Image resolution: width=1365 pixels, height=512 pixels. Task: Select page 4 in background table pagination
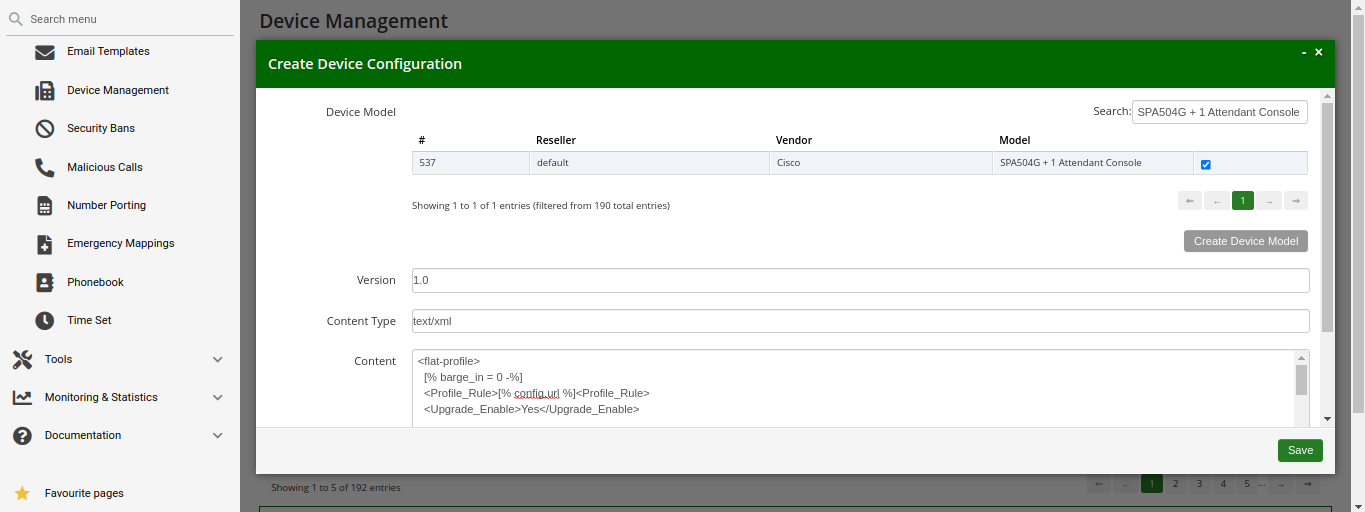[1223, 484]
